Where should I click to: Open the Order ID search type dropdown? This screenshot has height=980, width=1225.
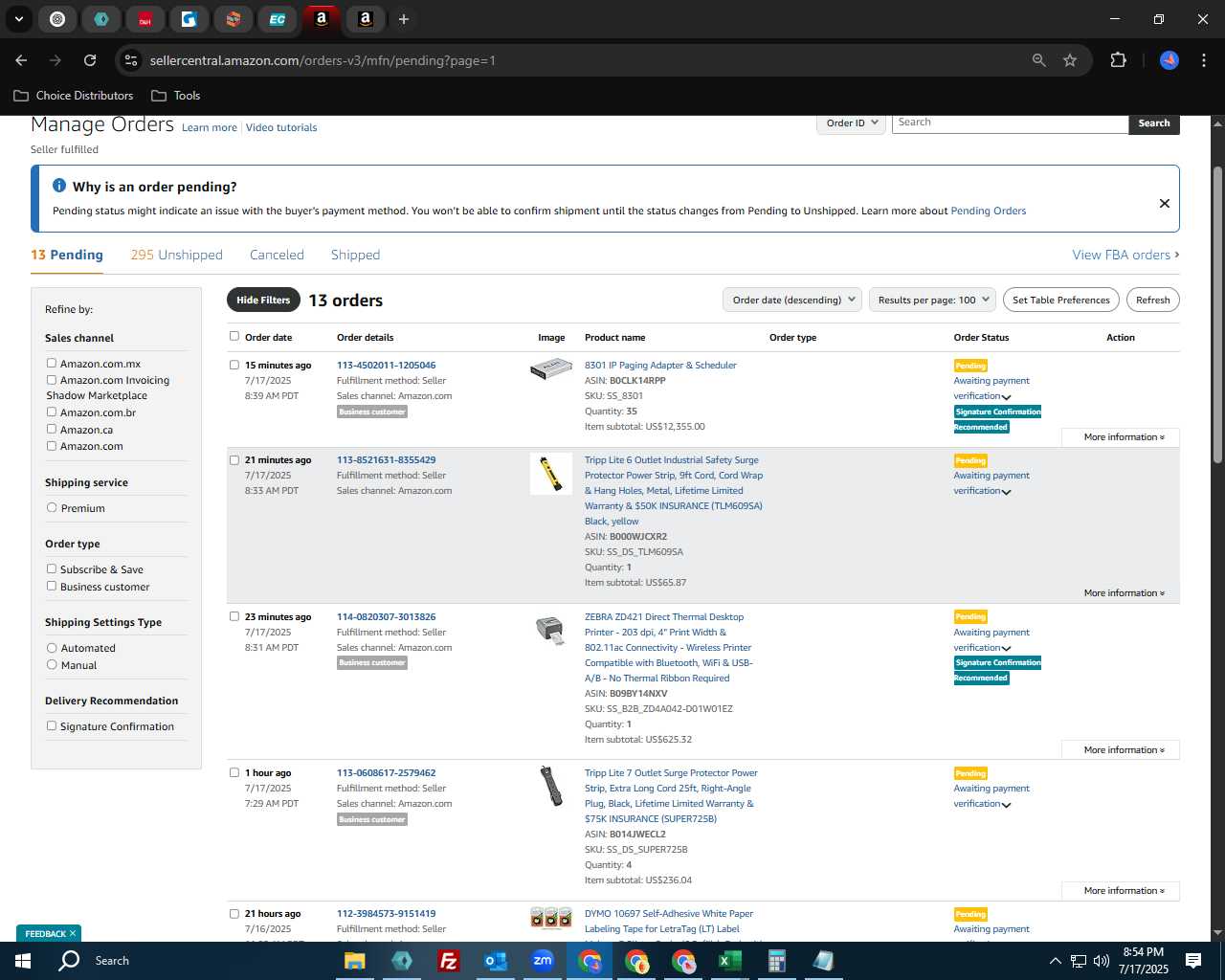coord(851,123)
